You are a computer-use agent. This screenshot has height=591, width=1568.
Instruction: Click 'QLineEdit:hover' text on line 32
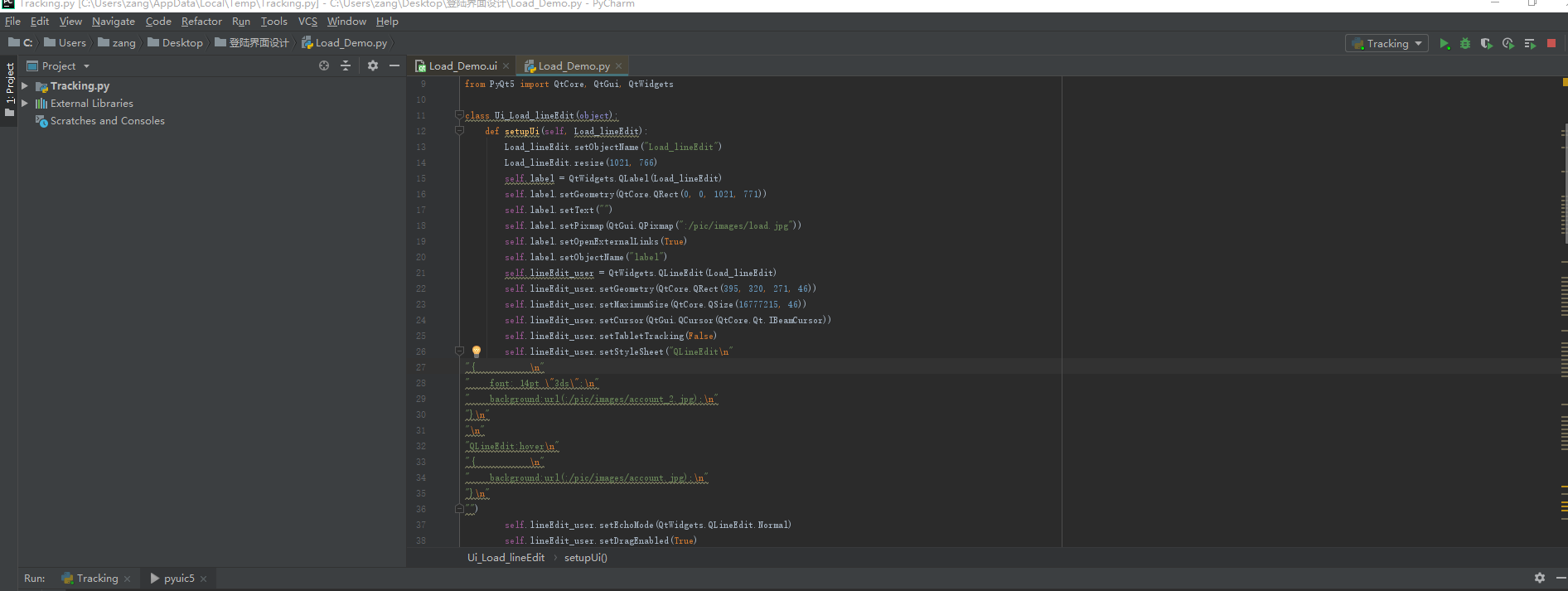click(x=507, y=446)
